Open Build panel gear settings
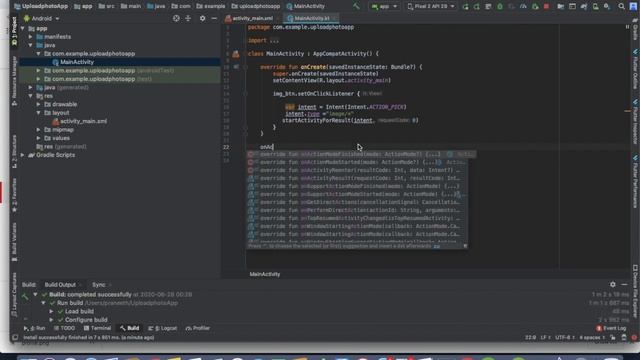 (613, 284)
